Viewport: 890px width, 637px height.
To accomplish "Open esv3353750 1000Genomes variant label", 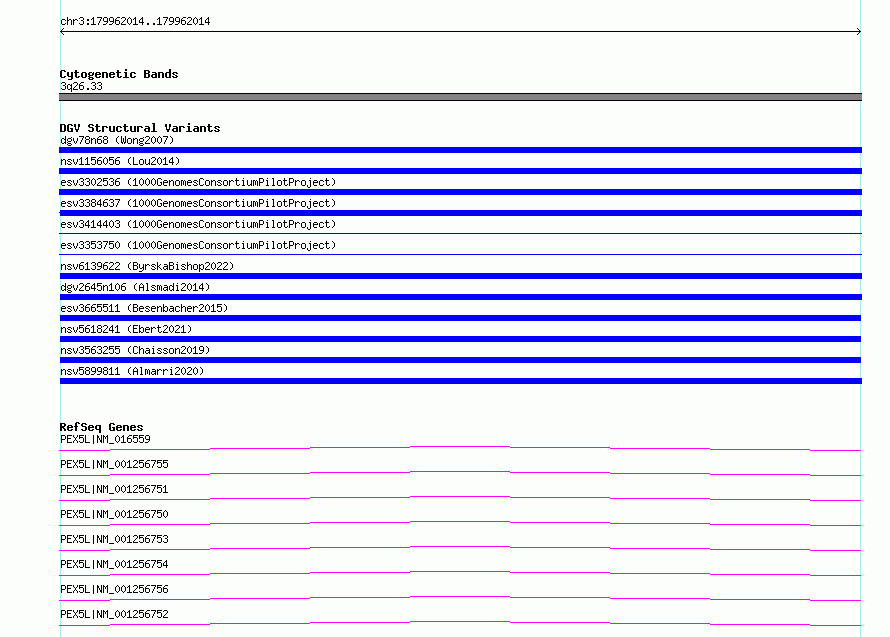I will (x=198, y=245).
